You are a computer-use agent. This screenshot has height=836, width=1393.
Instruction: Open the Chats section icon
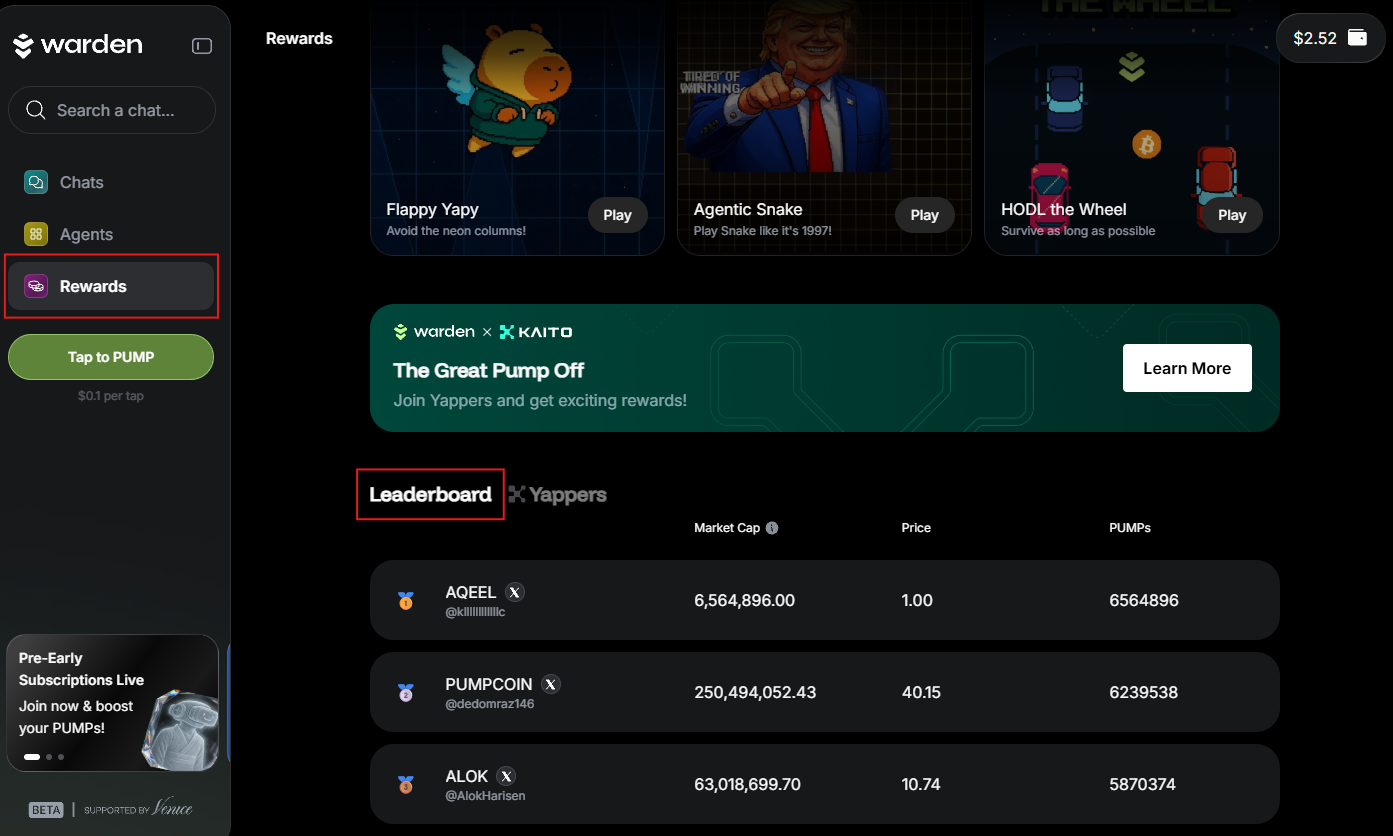pyautogui.click(x=36, y=182)
